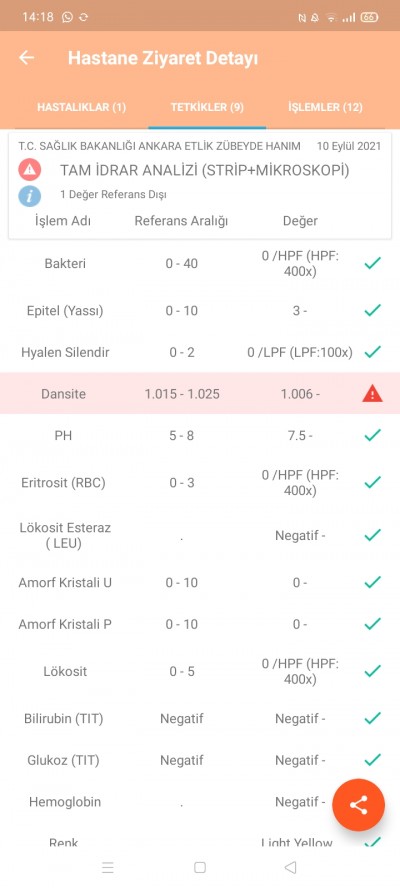
Task: Tap the green checkmark beside Bilirubin (TIT)
Action: (x=372, y=718)
